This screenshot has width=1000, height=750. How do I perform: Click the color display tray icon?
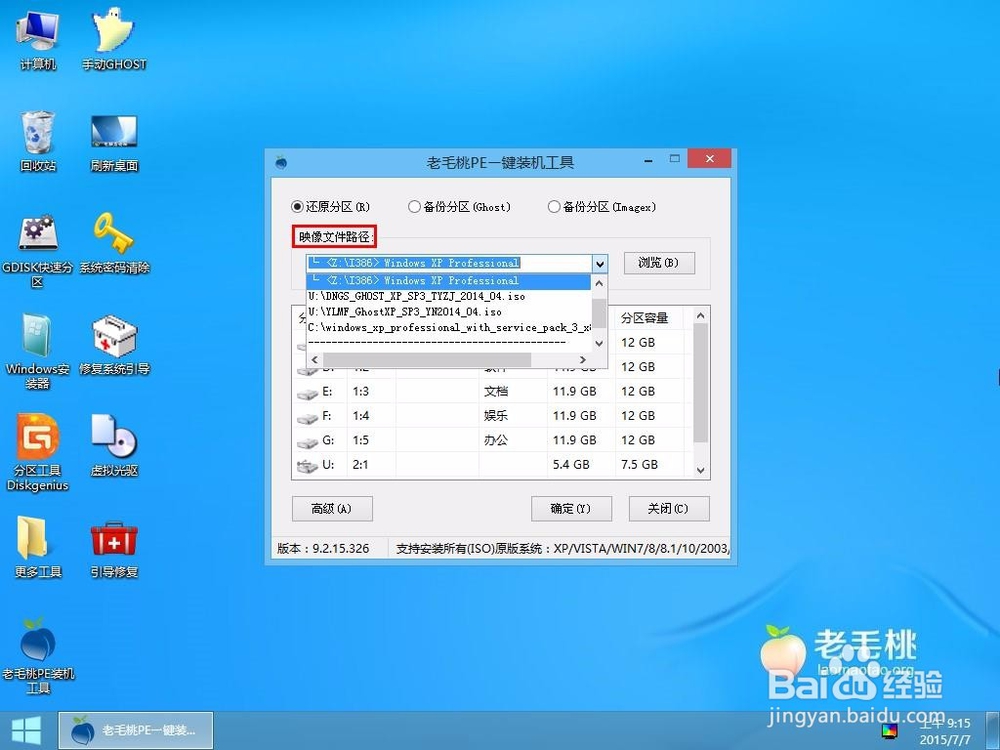(x=890, y=730)
